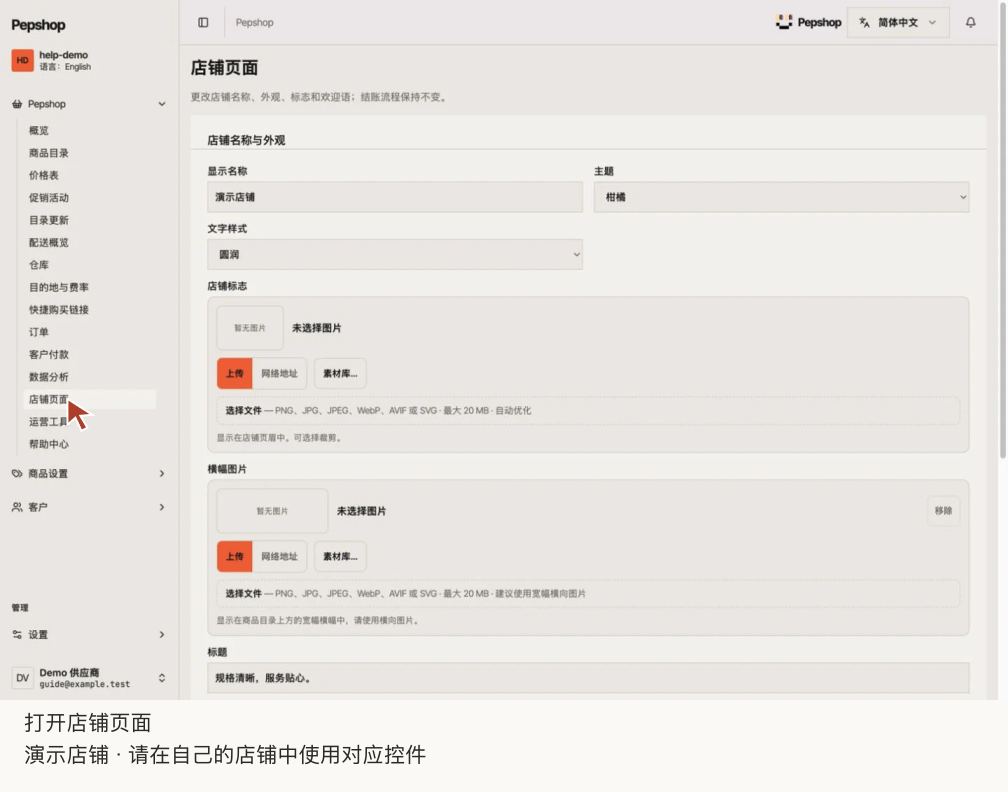Open 商品目录 in the sidebar

coord(49,153)
